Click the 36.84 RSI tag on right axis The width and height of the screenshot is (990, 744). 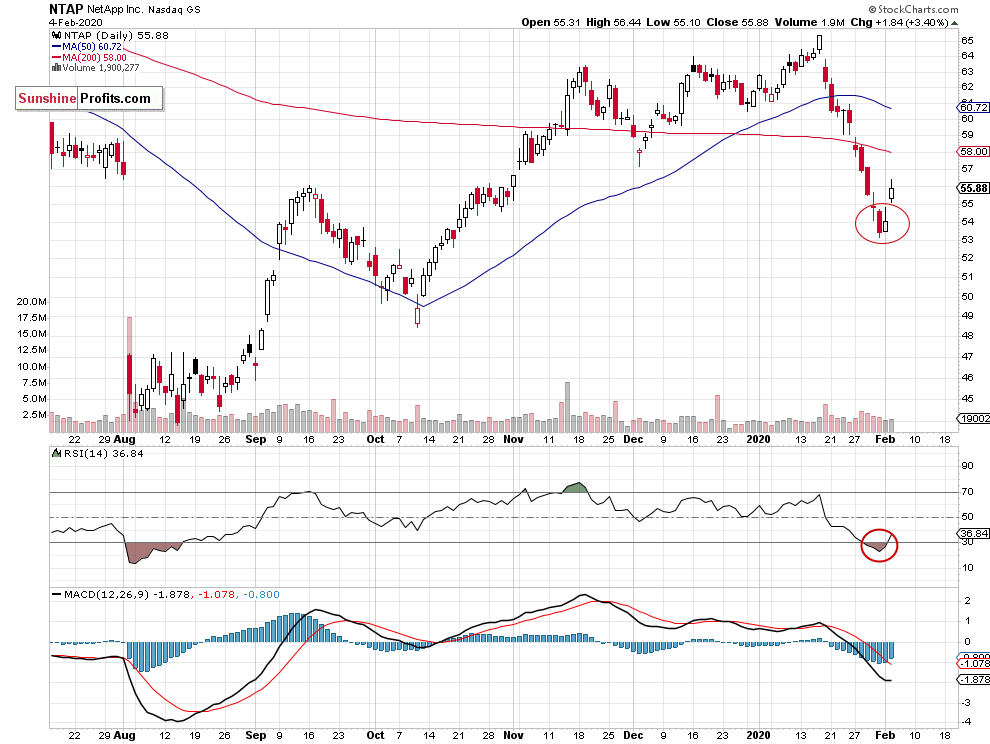click(974, 534)
